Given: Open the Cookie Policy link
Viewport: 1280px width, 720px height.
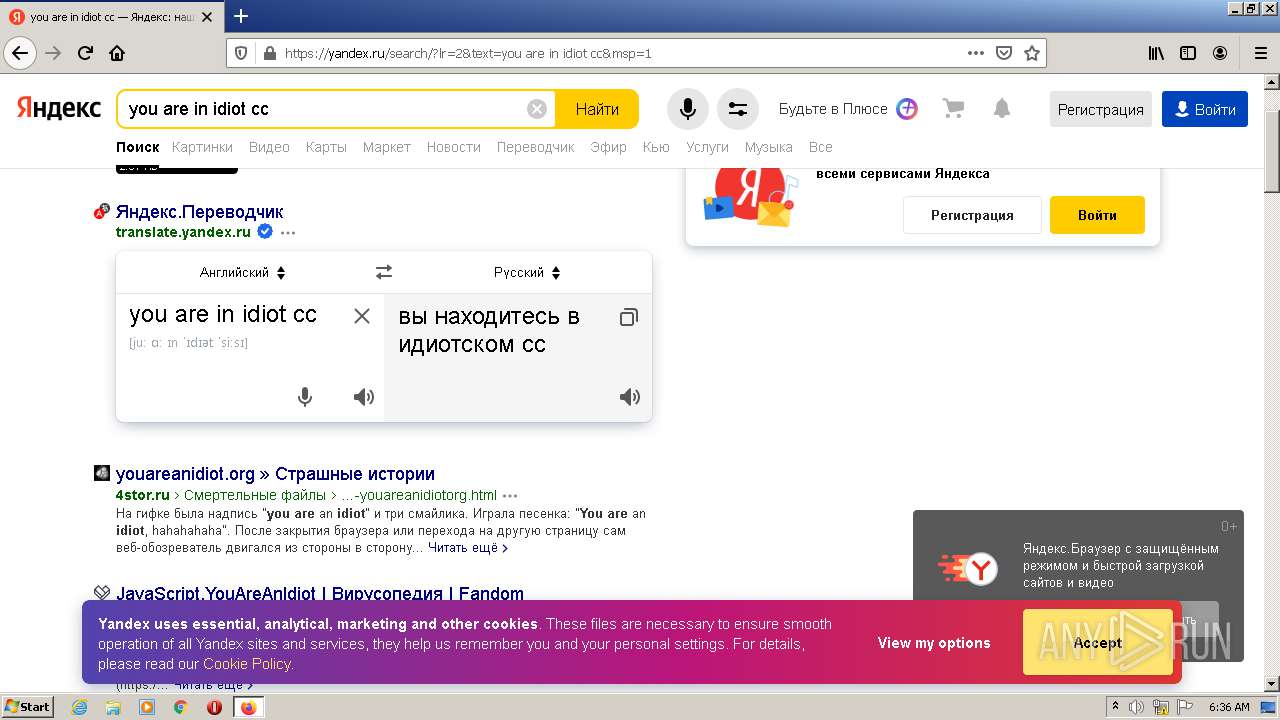Looking at the screenshot, I should pos(247,664).
